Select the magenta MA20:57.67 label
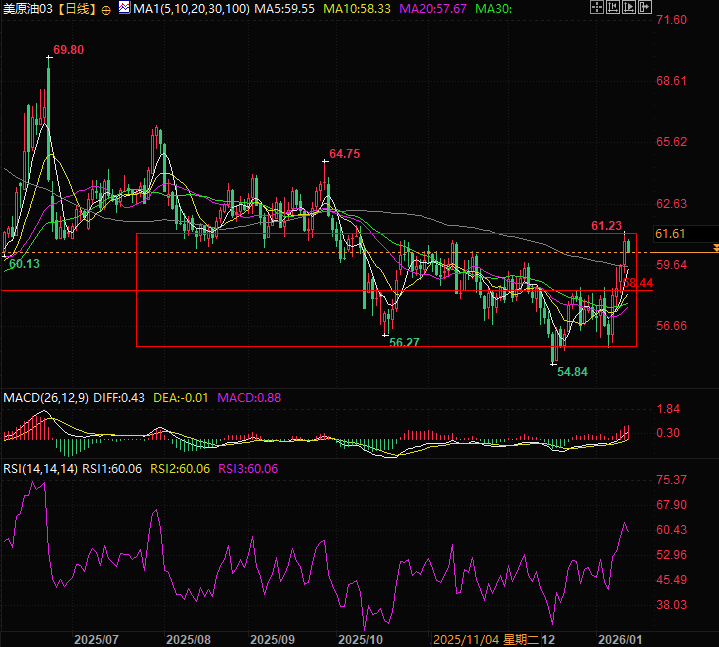The height and width of the screenshot is (647, 719). (x=432, y=9)
